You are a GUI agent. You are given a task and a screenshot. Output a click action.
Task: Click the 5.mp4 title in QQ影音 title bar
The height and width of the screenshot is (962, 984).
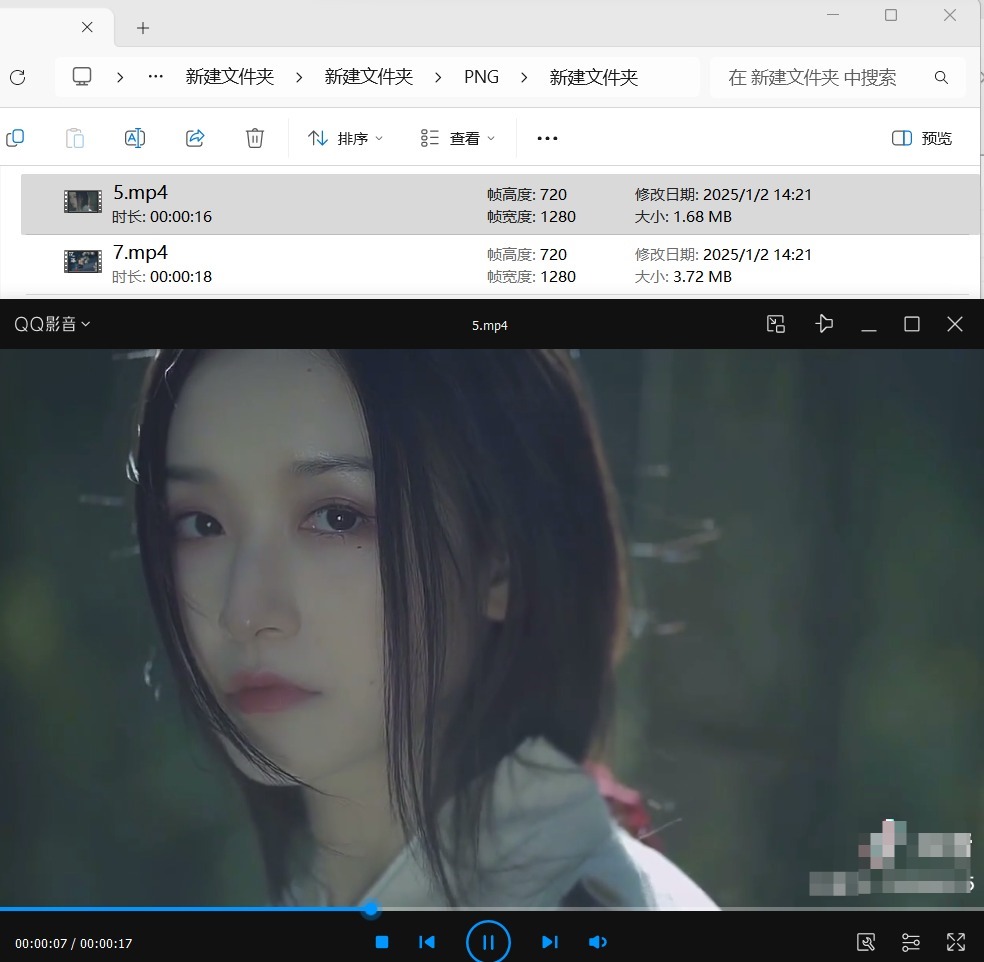[489, 325]
